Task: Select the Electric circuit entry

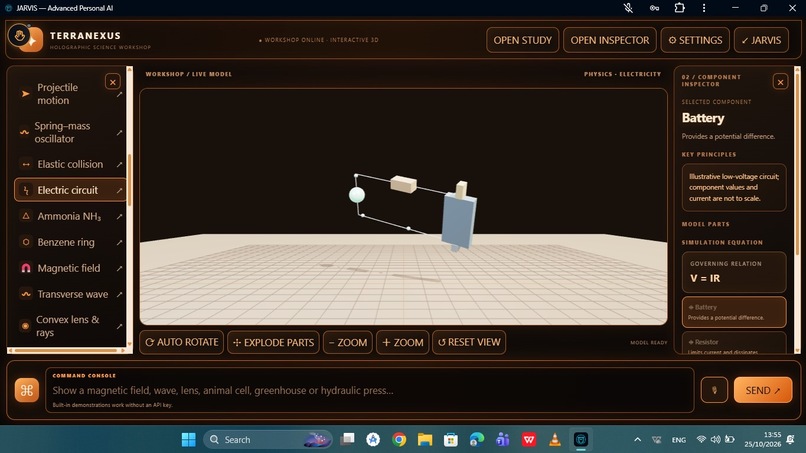Action: (x=69, y=190)
